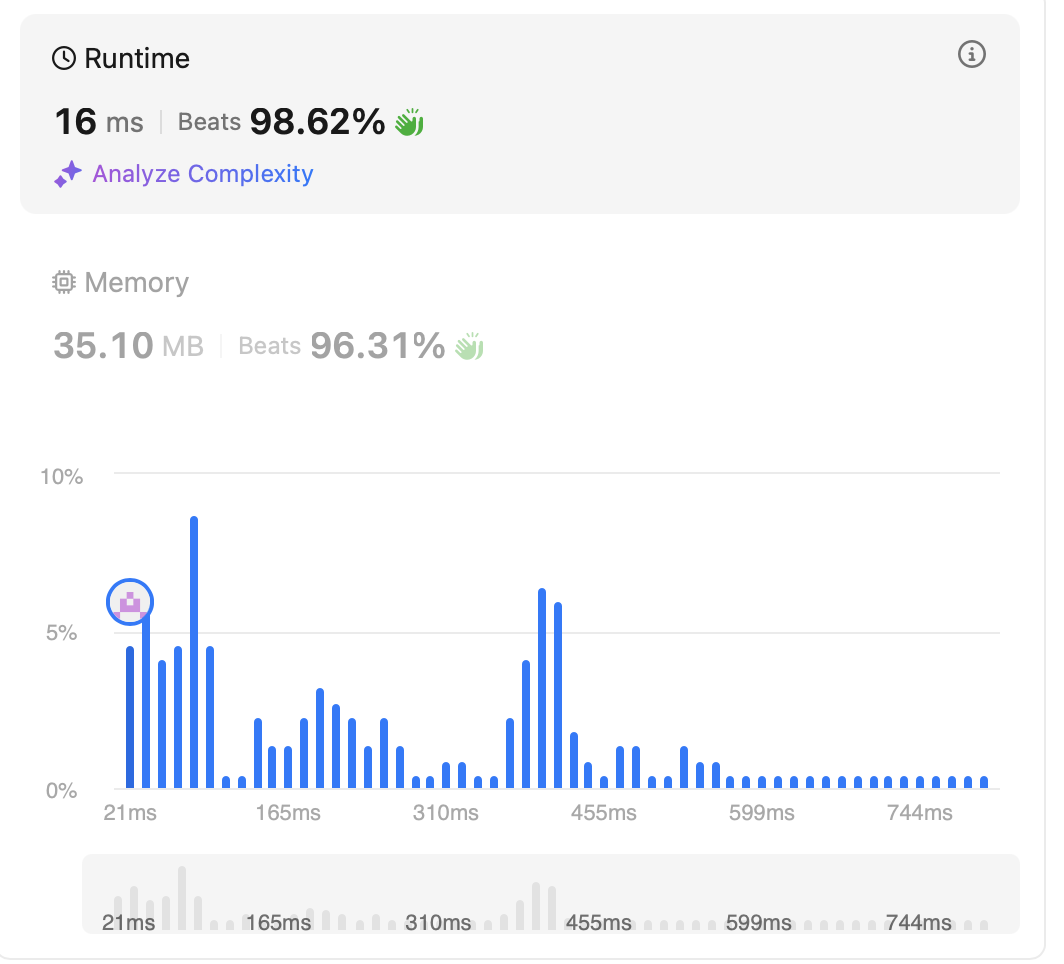Click the faded clapping hands beside 96.31%
This screenshot has width=1064, height=964.
(469, 347)
